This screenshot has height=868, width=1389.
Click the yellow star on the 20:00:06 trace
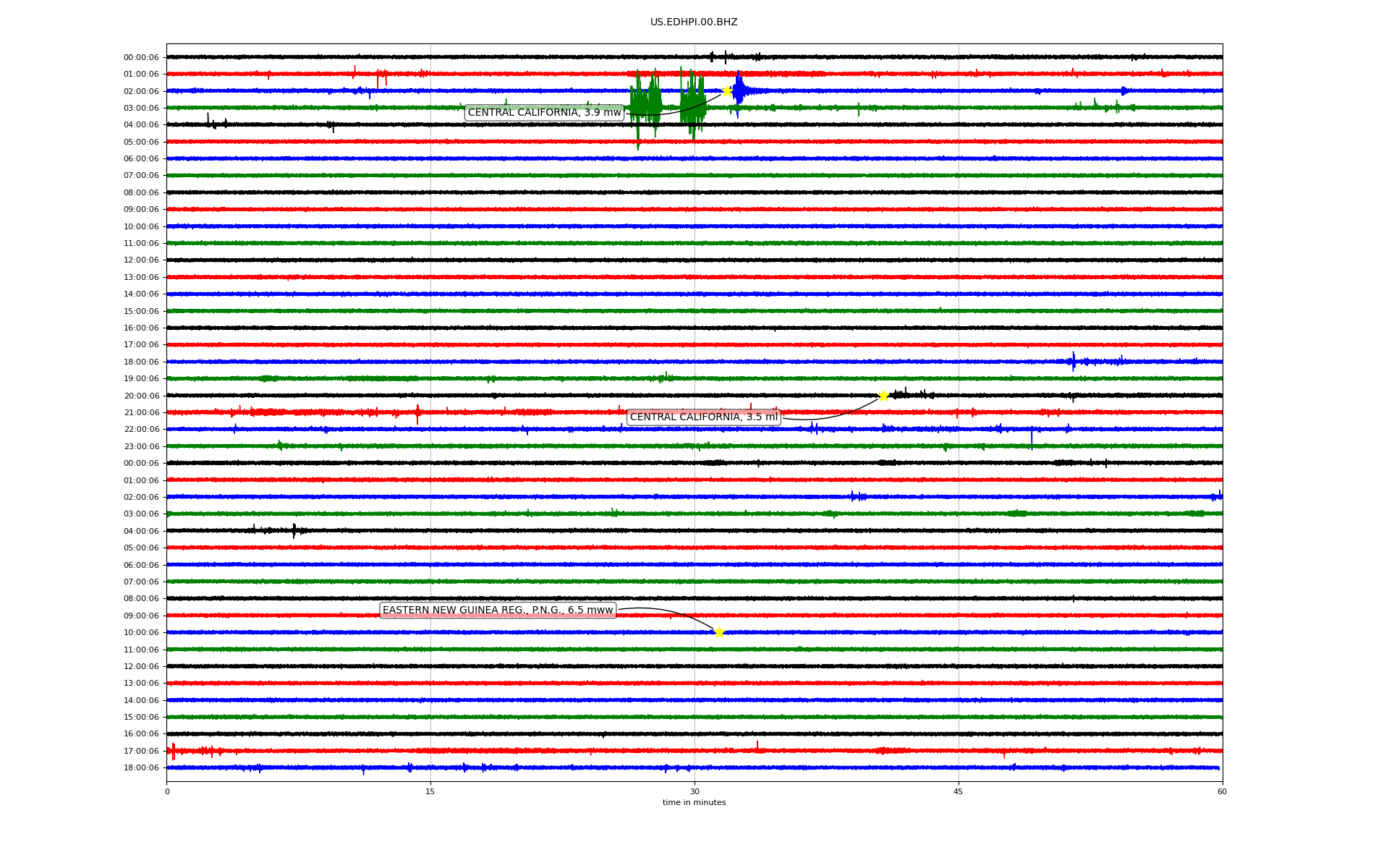883,396
